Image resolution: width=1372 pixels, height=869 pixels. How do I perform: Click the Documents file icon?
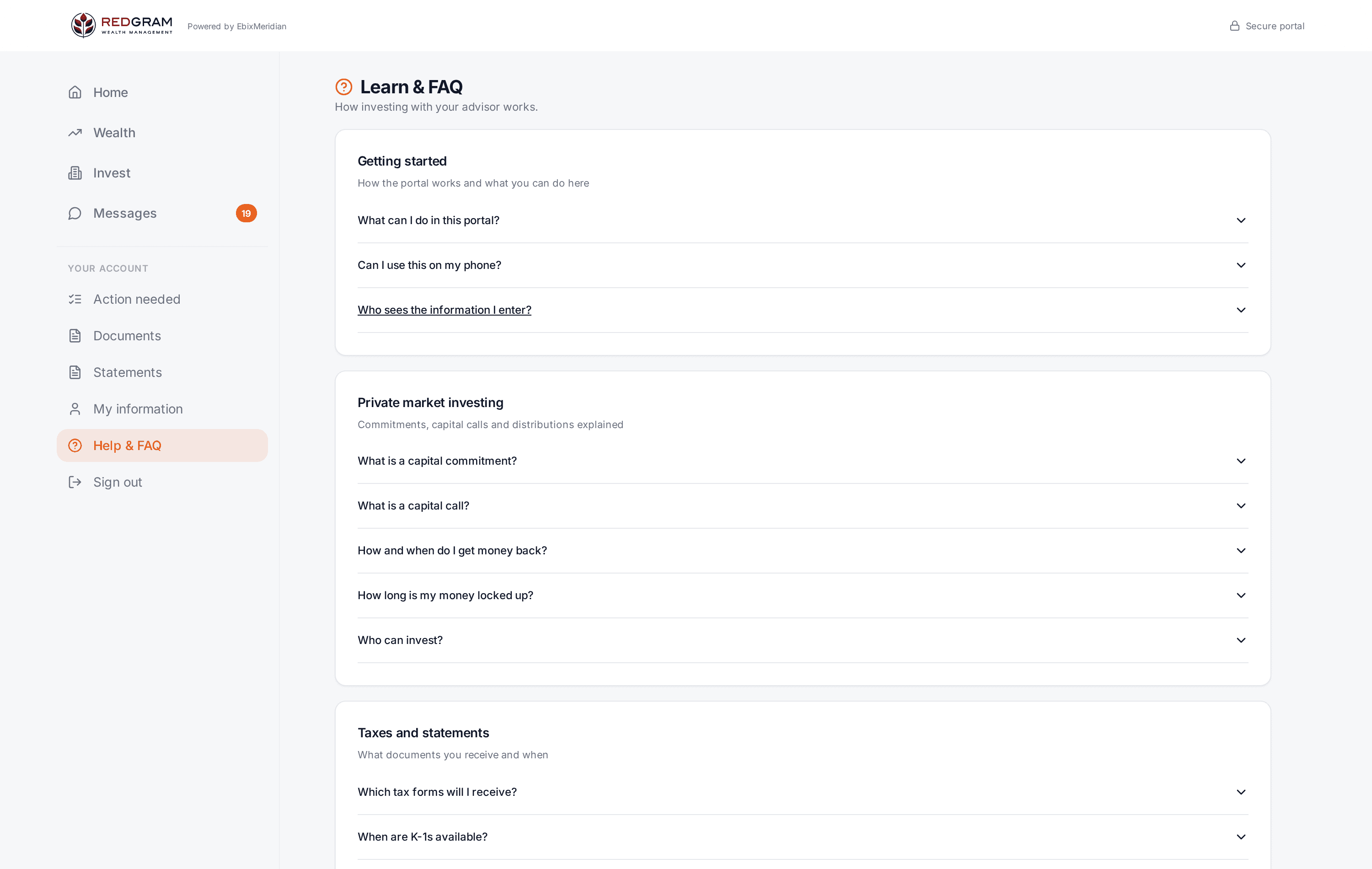(x=75, y=336)
